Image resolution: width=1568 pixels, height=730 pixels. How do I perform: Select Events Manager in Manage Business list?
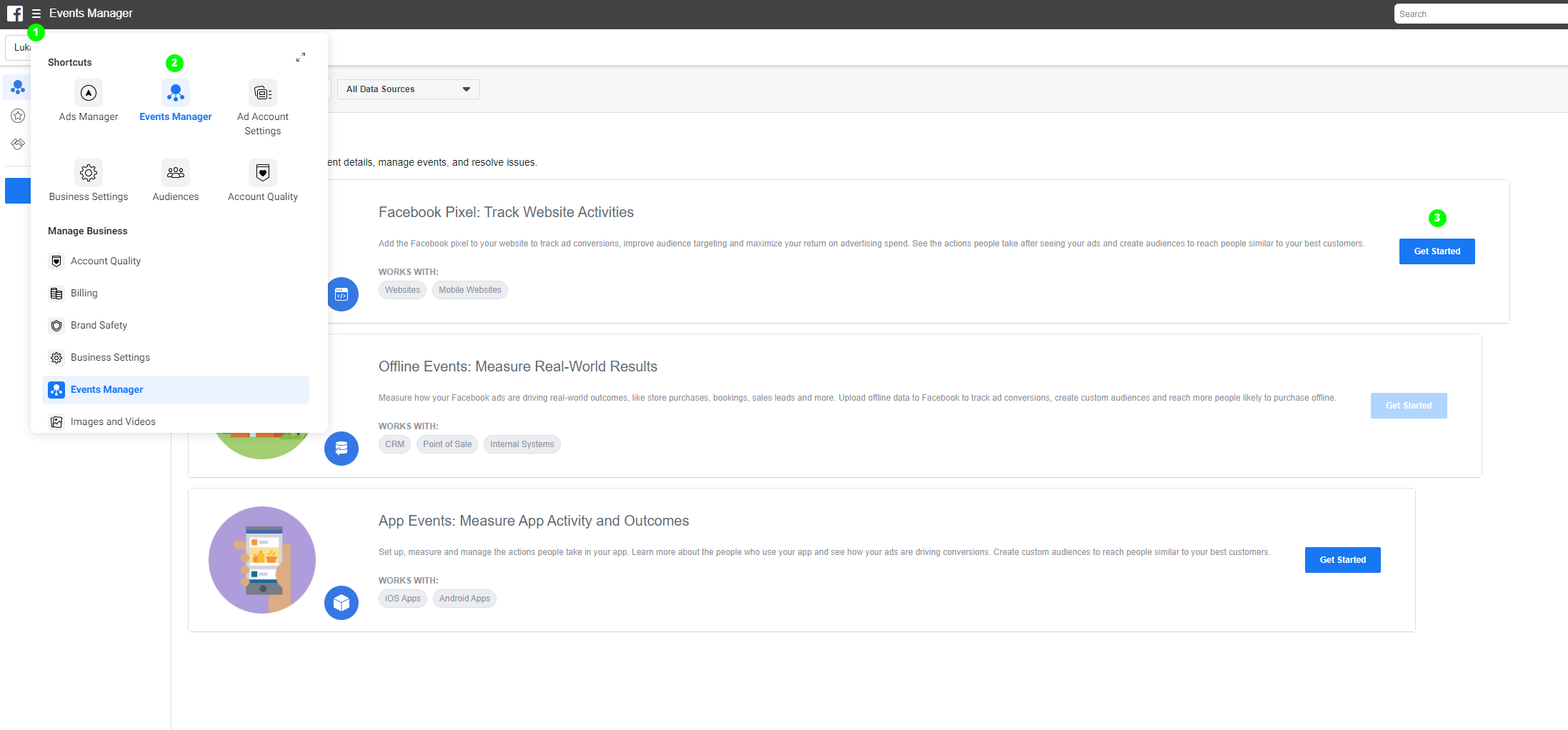107,390
